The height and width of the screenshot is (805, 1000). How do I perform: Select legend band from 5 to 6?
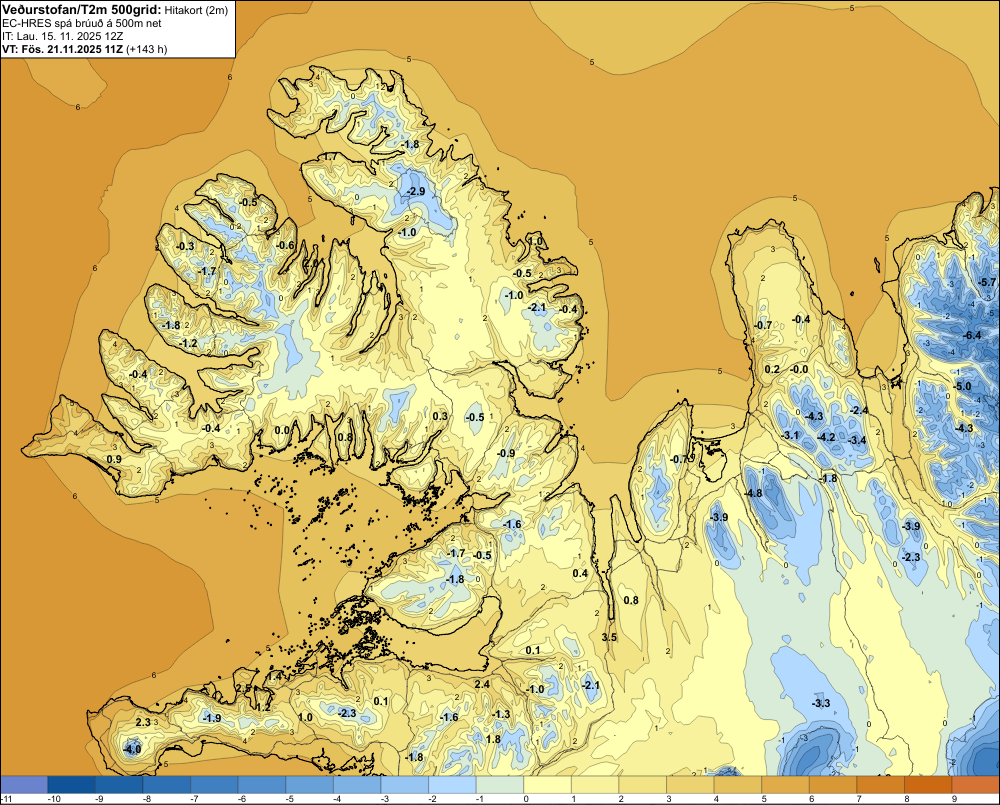(786, 785)
